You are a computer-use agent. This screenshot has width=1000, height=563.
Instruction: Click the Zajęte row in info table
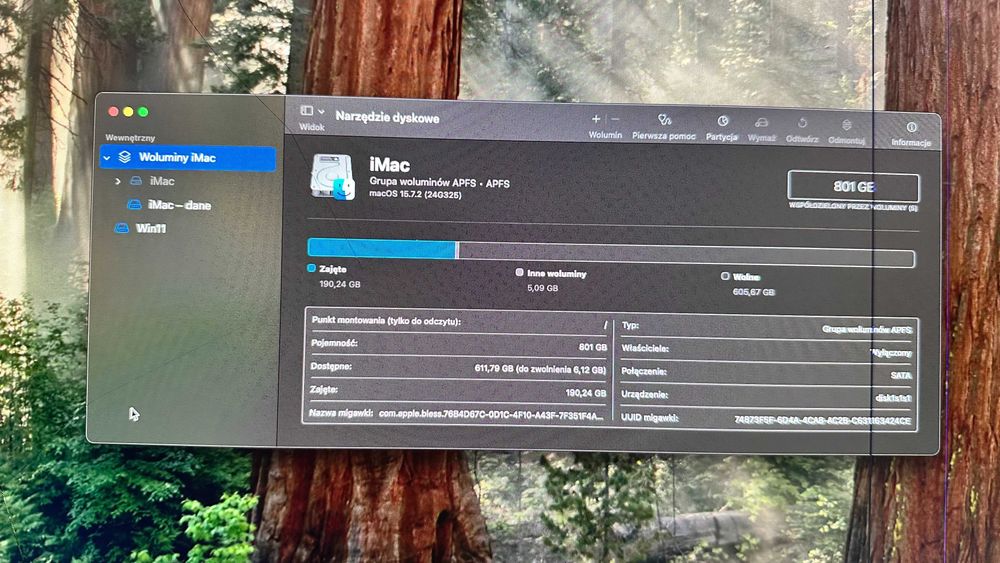pos(459,391)
